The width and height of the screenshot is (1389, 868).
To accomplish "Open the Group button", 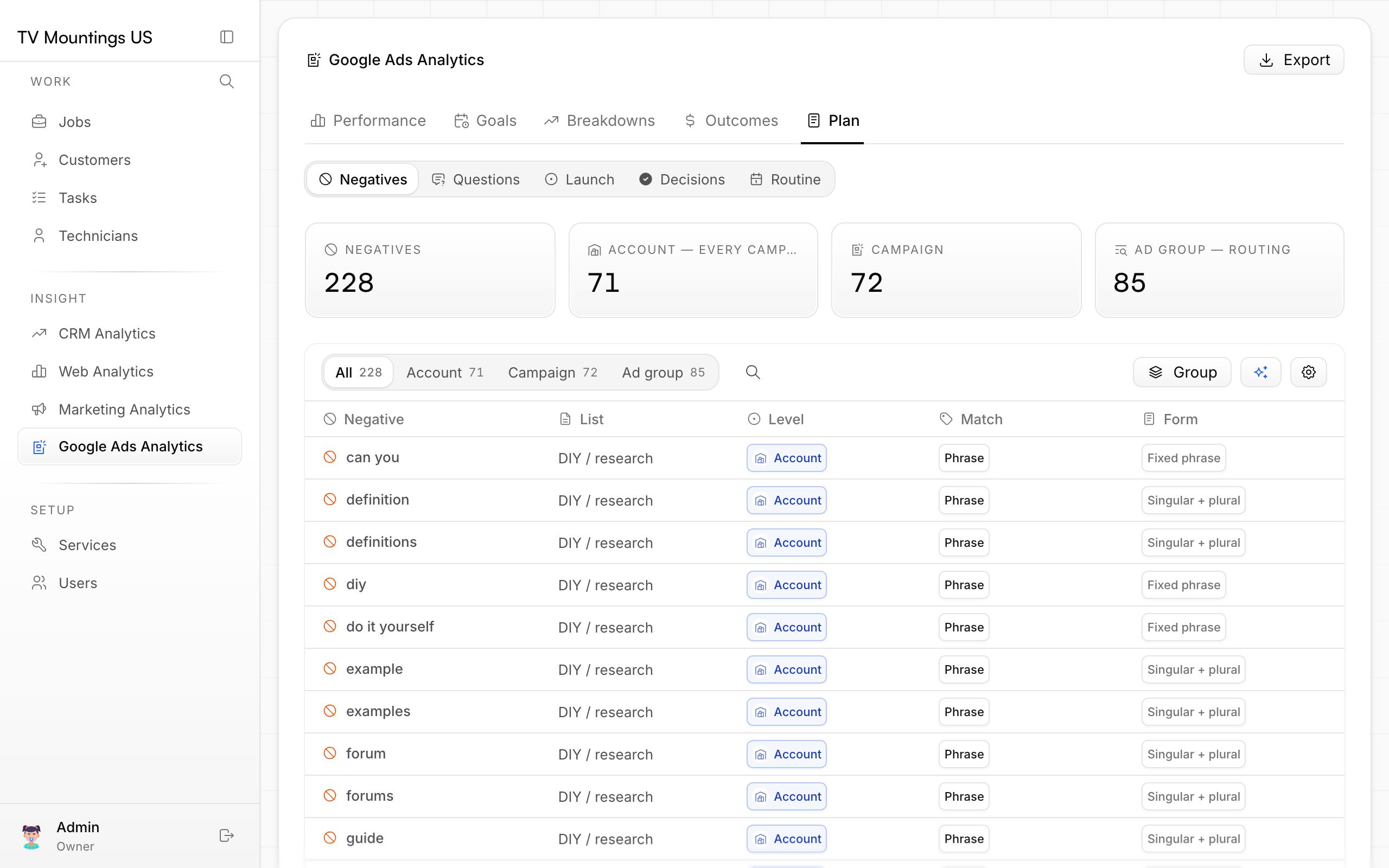I will (x=1182, y=372).
